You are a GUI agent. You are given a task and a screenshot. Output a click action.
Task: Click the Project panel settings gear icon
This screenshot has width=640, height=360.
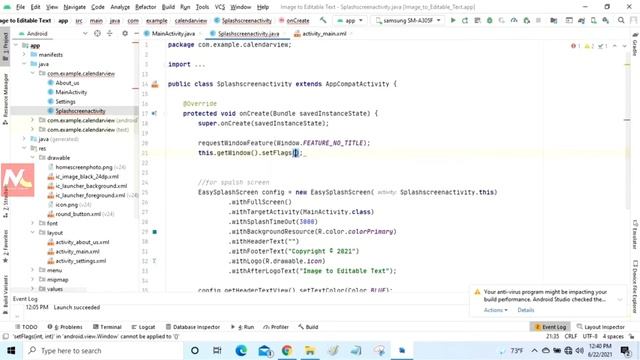(125, 33)
